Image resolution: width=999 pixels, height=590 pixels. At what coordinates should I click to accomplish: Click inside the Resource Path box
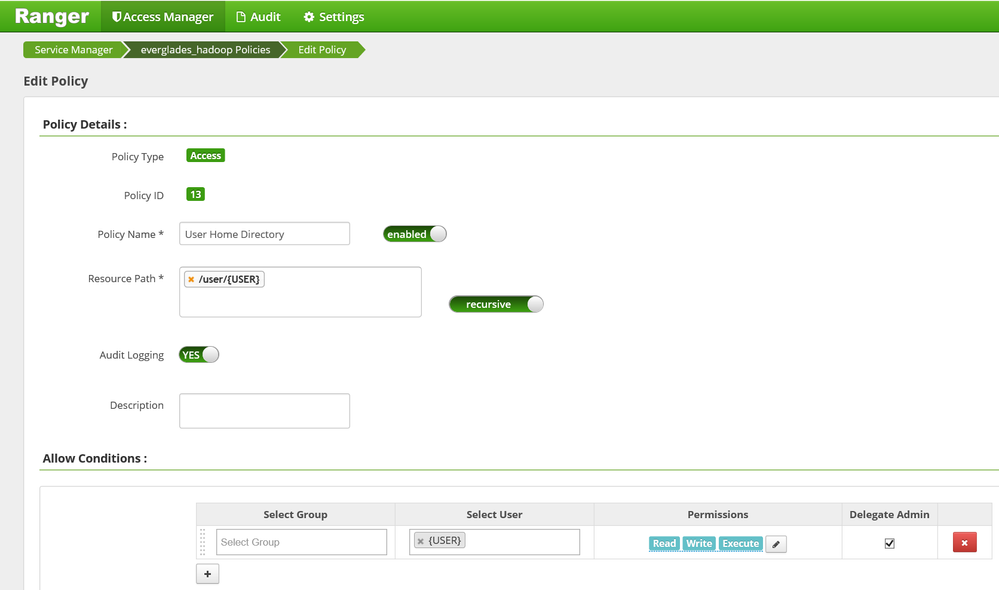point(300,292)
